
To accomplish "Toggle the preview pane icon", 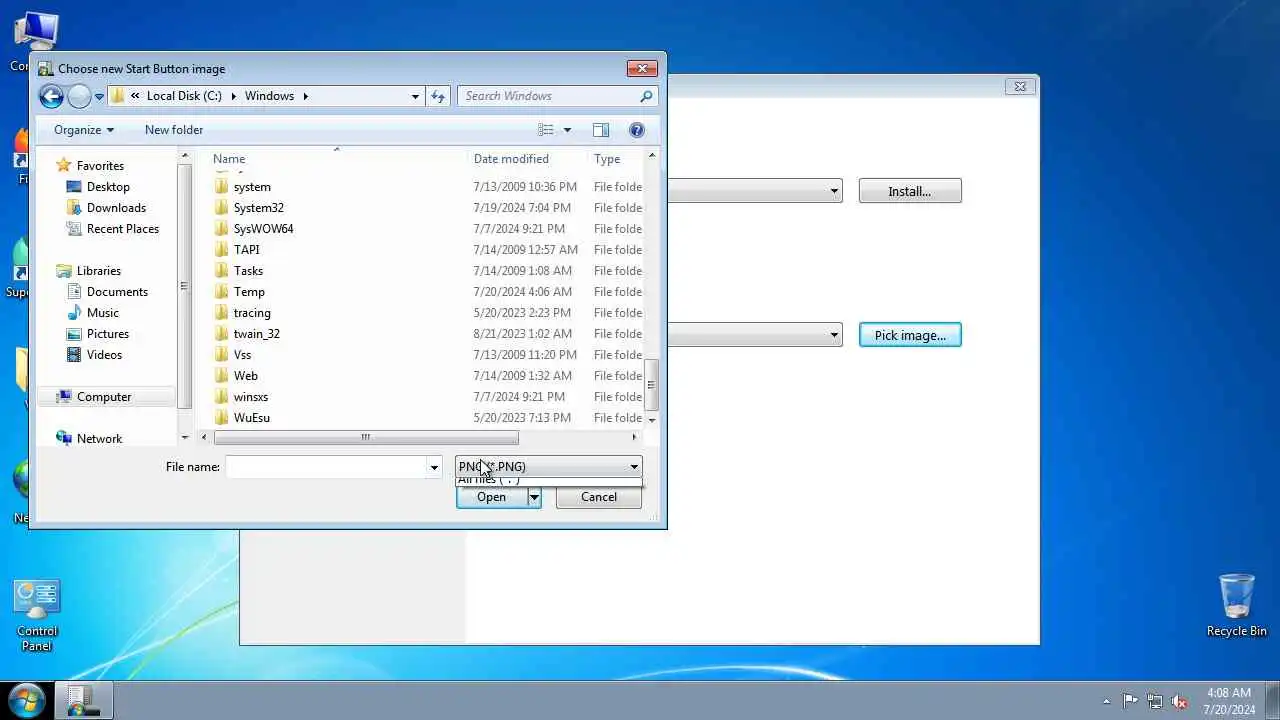I will pyautogui.click(x=601, y=130).
